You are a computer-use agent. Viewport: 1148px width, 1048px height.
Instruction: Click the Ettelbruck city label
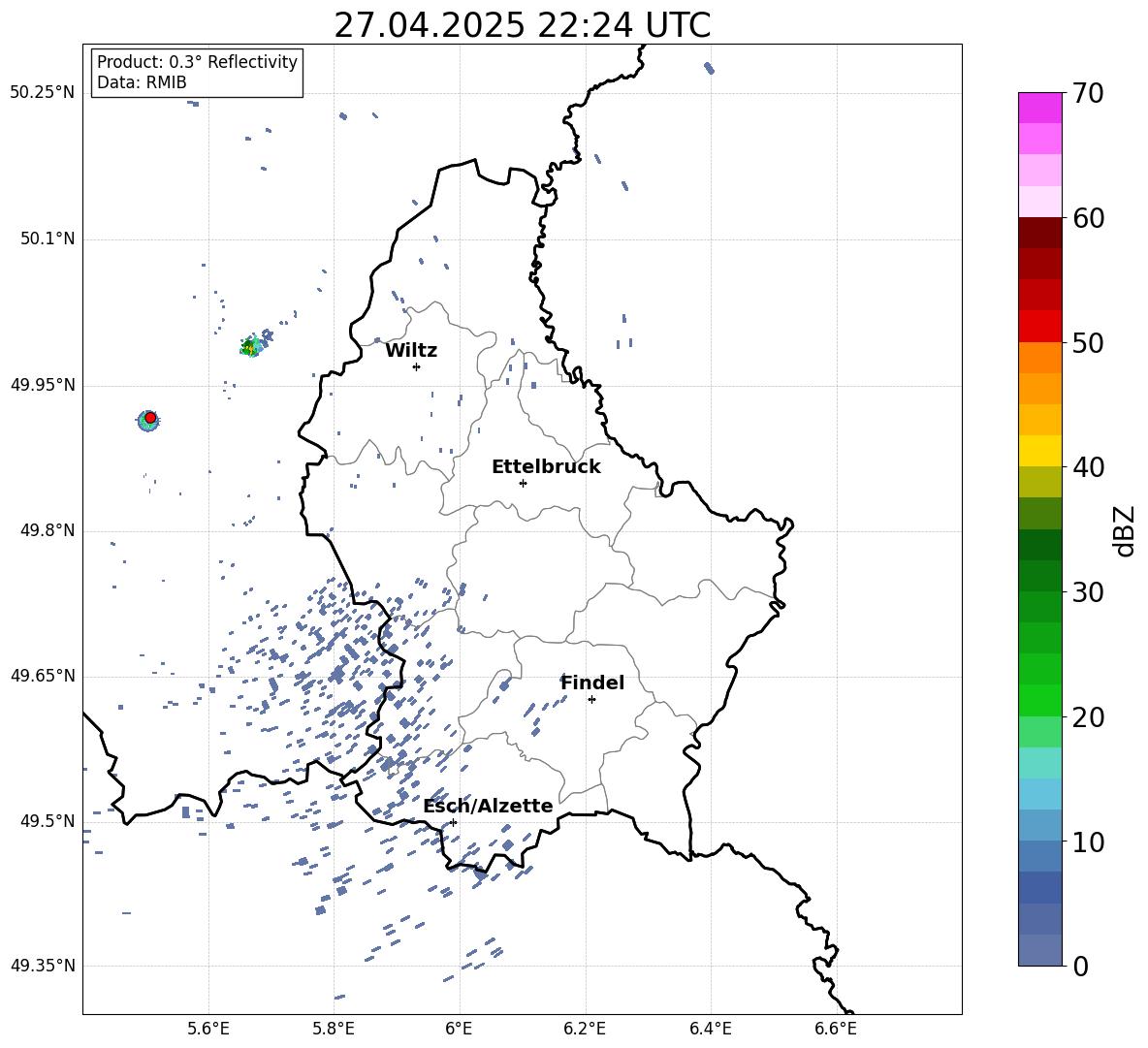click(x=546, y=467)
